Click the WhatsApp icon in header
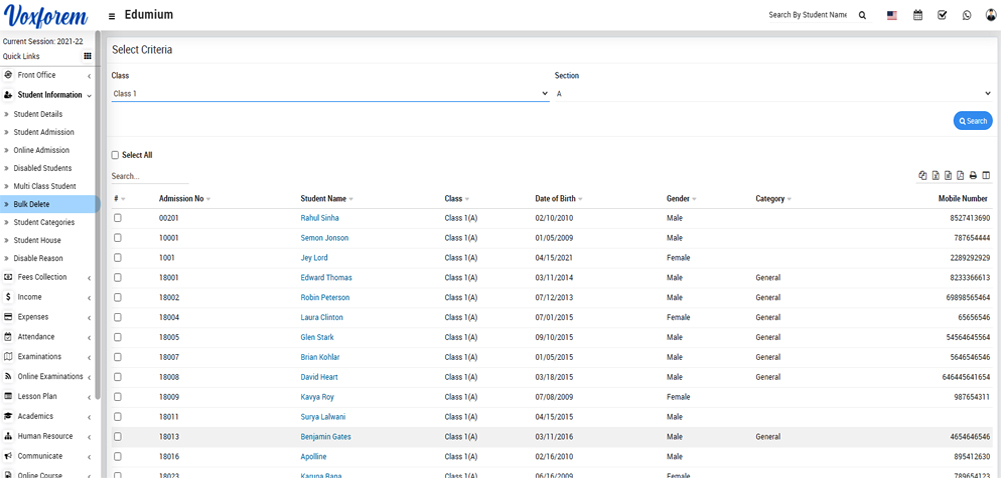The height and width of the screenshot is (478, 1001). click(x=966, y=15)
